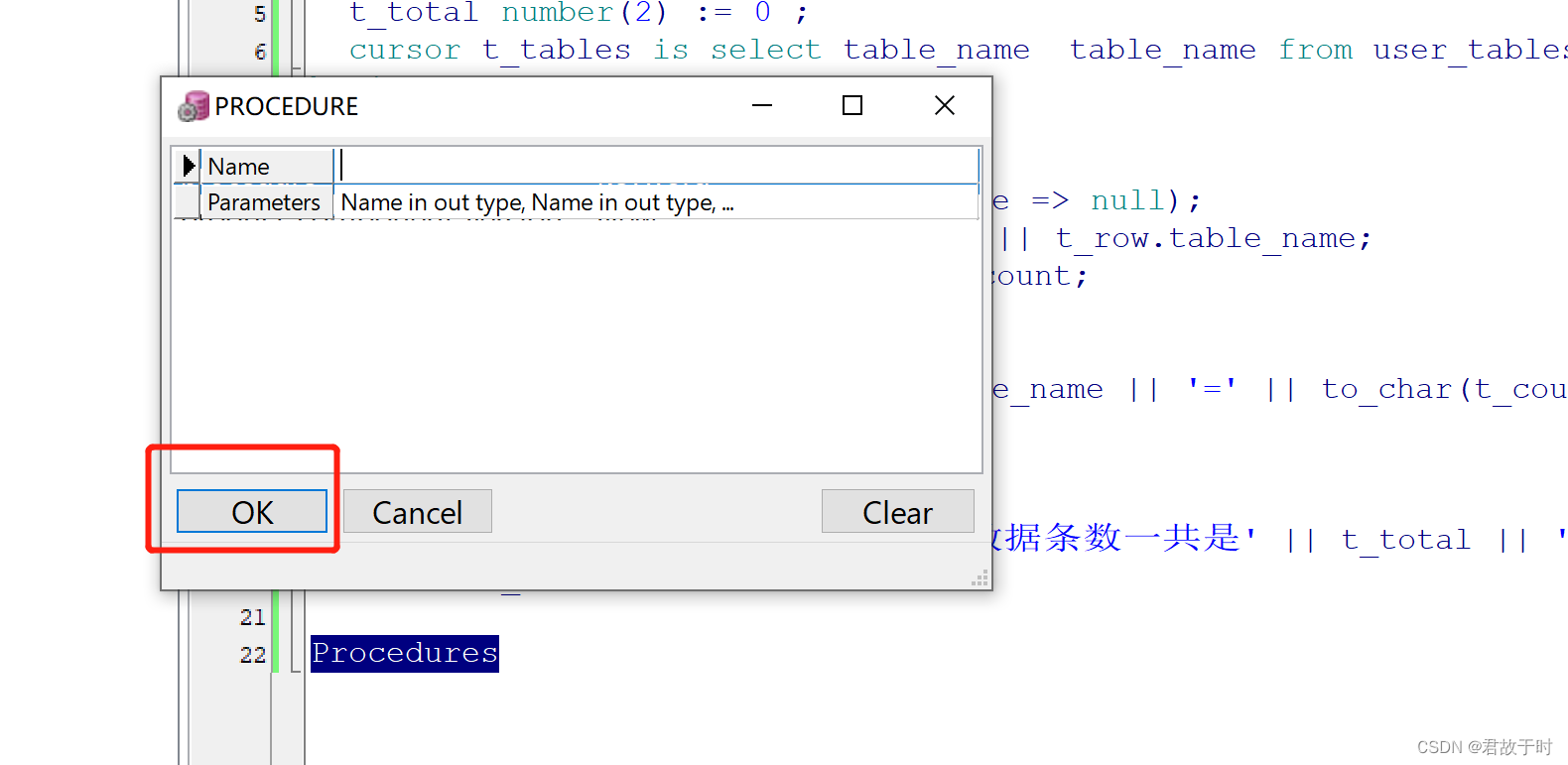
Task: Click line number 21 in editor gutter
Action: [253, 617]
